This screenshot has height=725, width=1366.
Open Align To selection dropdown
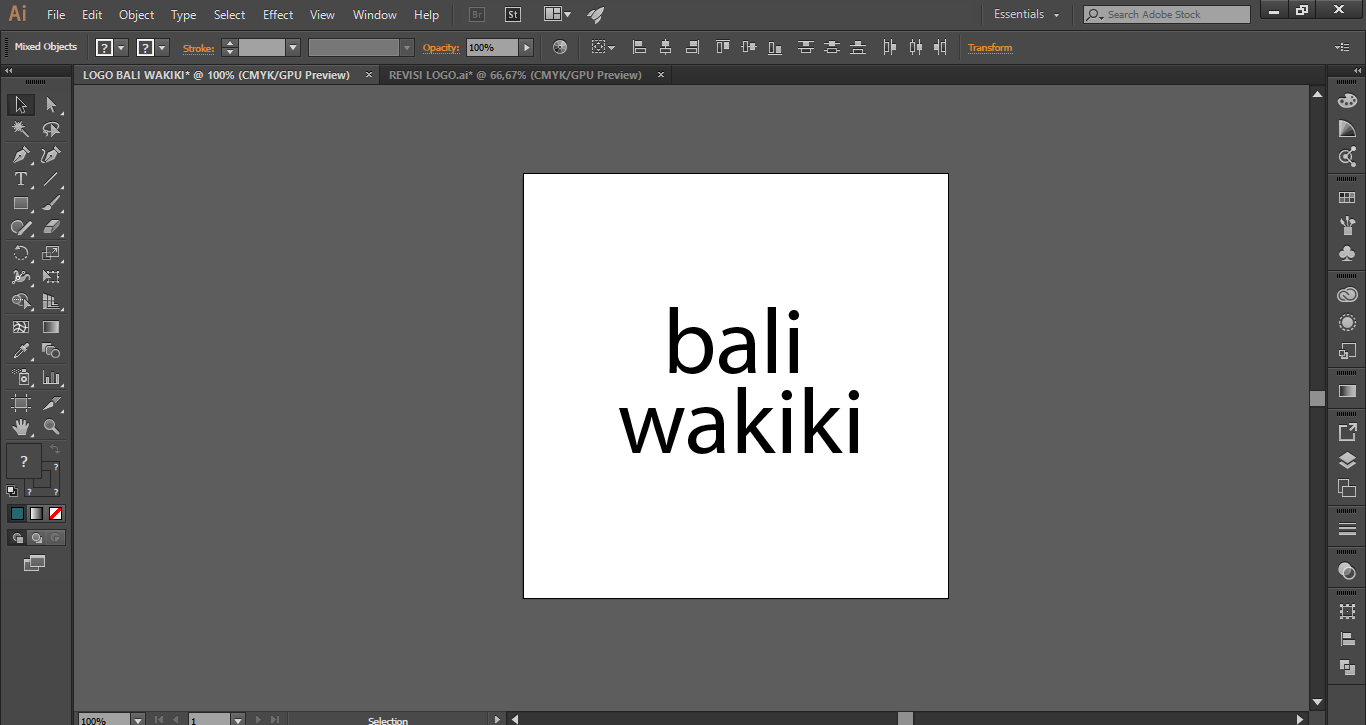[603, 47]
